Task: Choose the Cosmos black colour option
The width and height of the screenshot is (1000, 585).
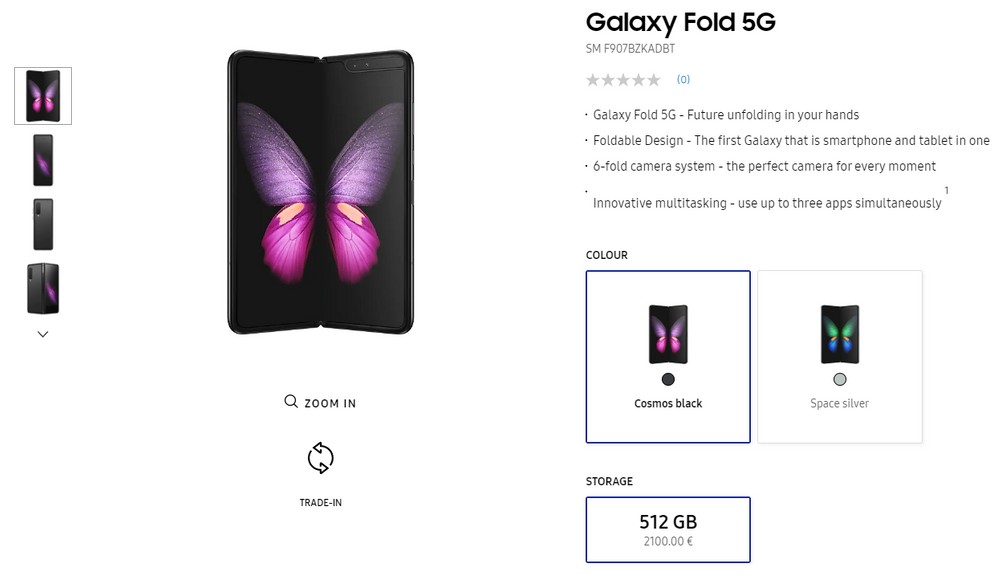Action: 668,357
